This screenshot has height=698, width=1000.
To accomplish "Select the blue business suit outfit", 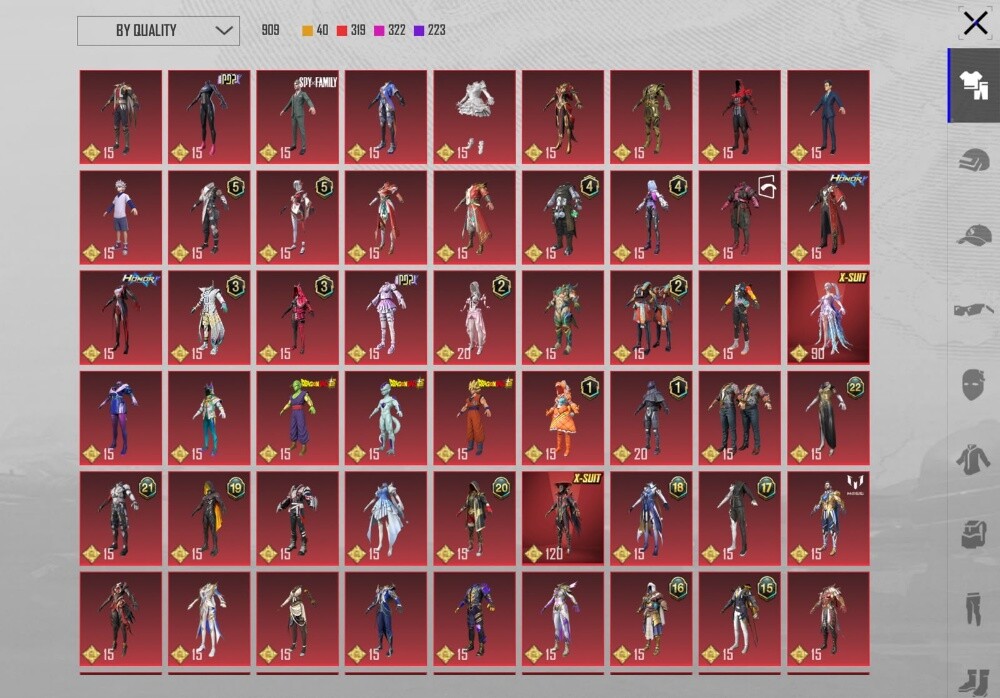I will click(x=828, y=117).
